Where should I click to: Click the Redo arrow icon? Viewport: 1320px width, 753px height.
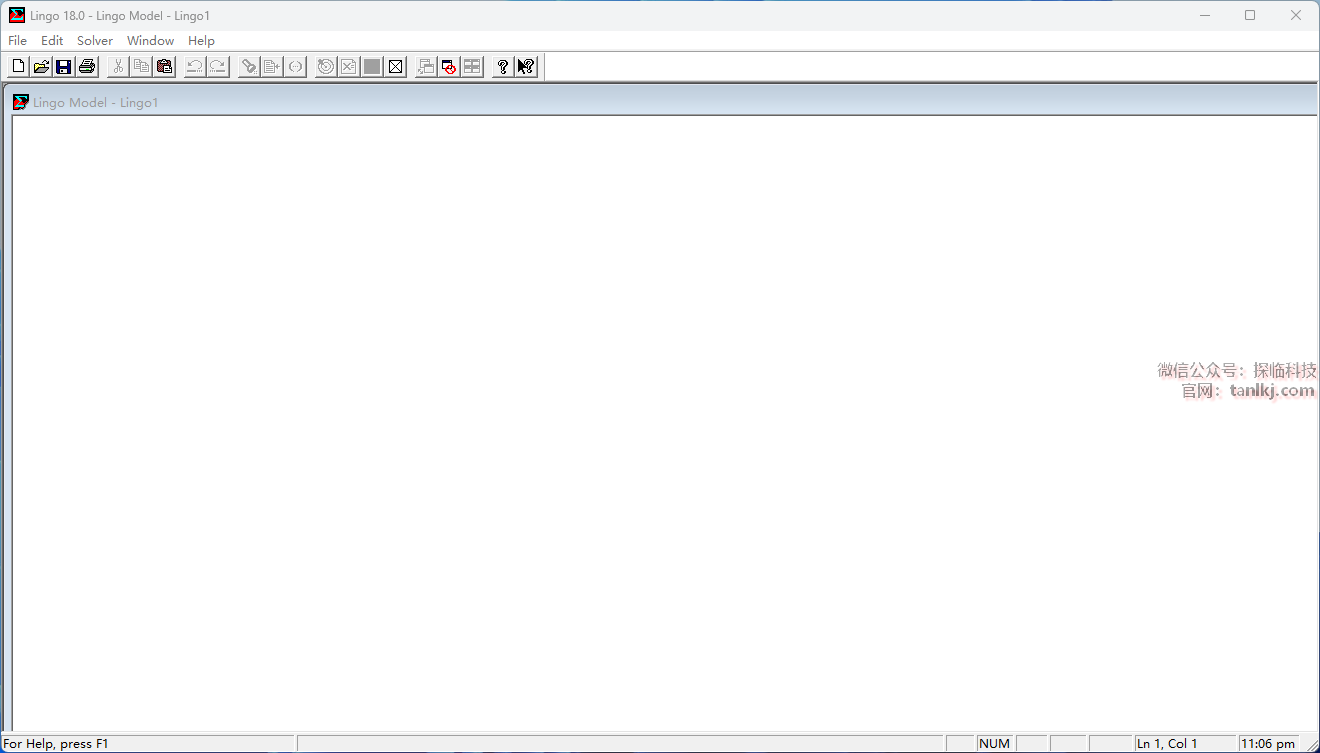pyautogui.click(x=218, y=67)
